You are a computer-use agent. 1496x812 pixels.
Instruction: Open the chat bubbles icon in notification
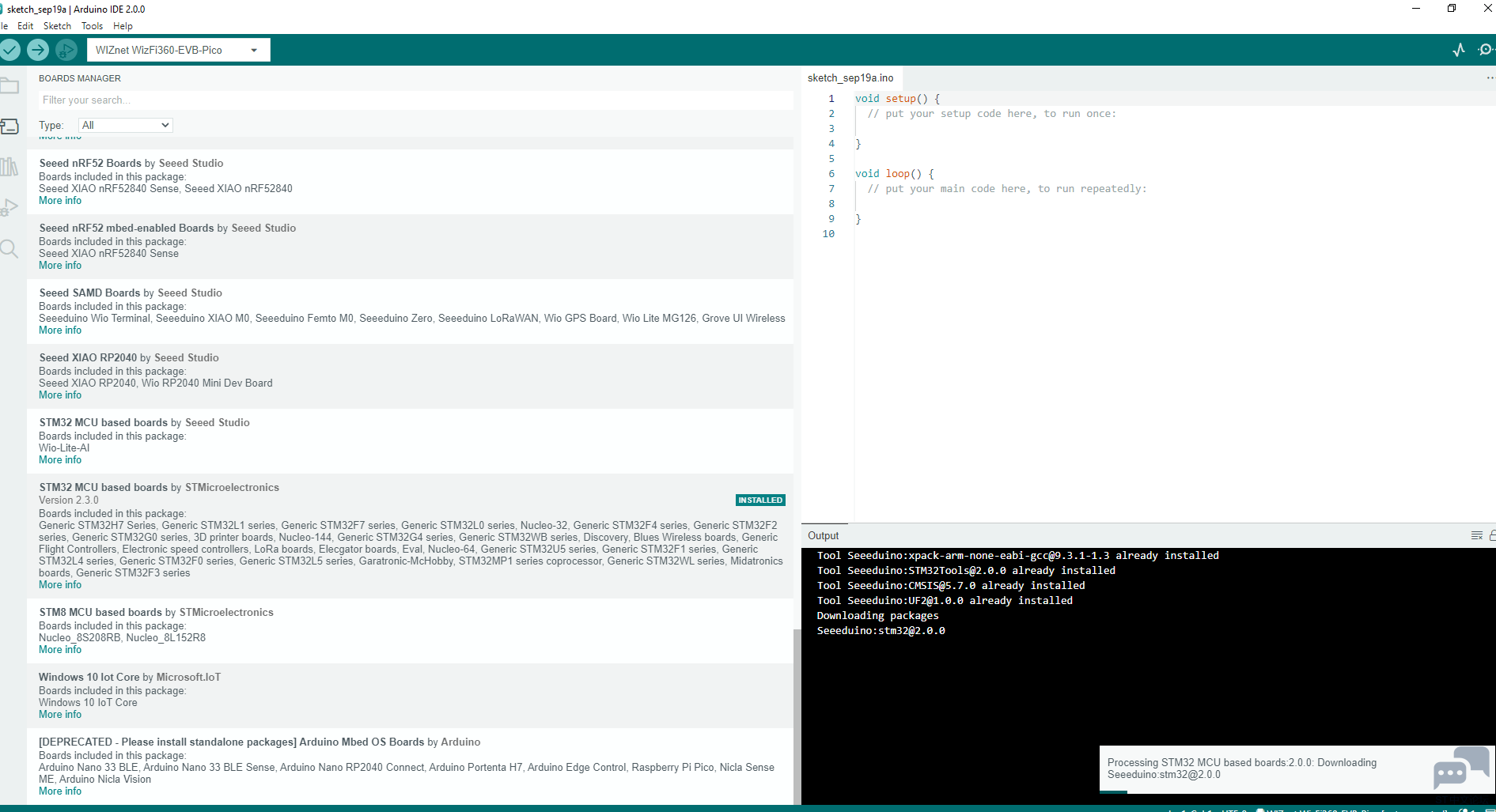(x=1460, y=768)
